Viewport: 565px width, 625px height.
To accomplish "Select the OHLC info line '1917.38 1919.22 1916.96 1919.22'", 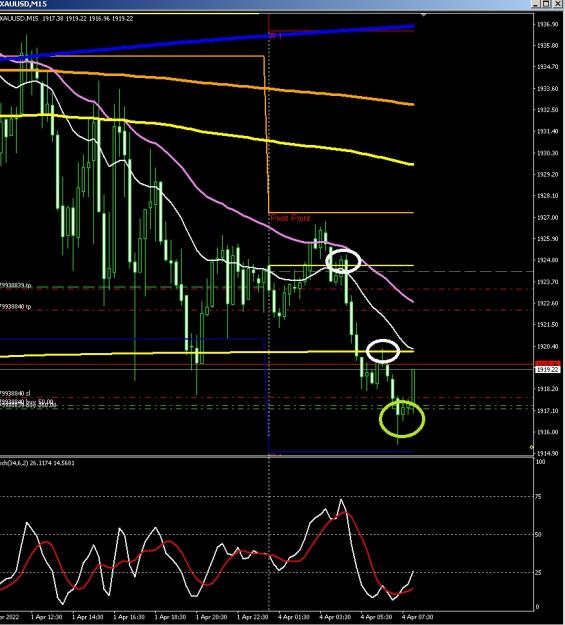I will (x=88, y=18).
